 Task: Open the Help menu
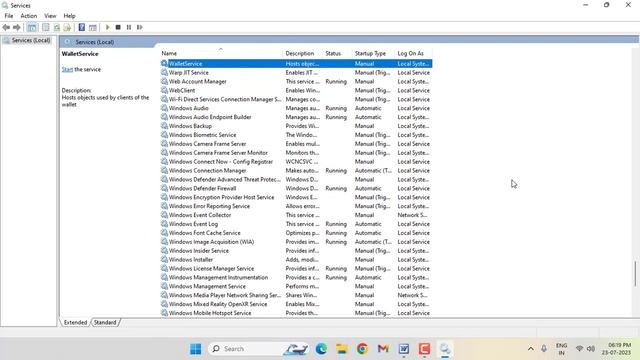click(x=69, y=16)
